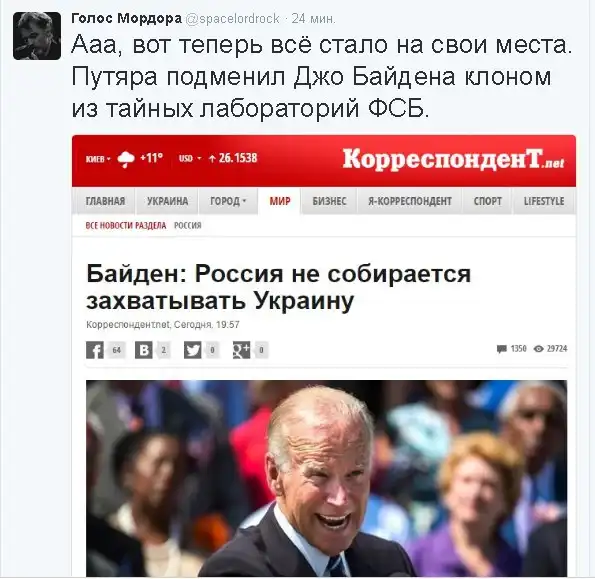595x579 pixels.
Task: Open the Украина section tab
Action: click(167, 201)
